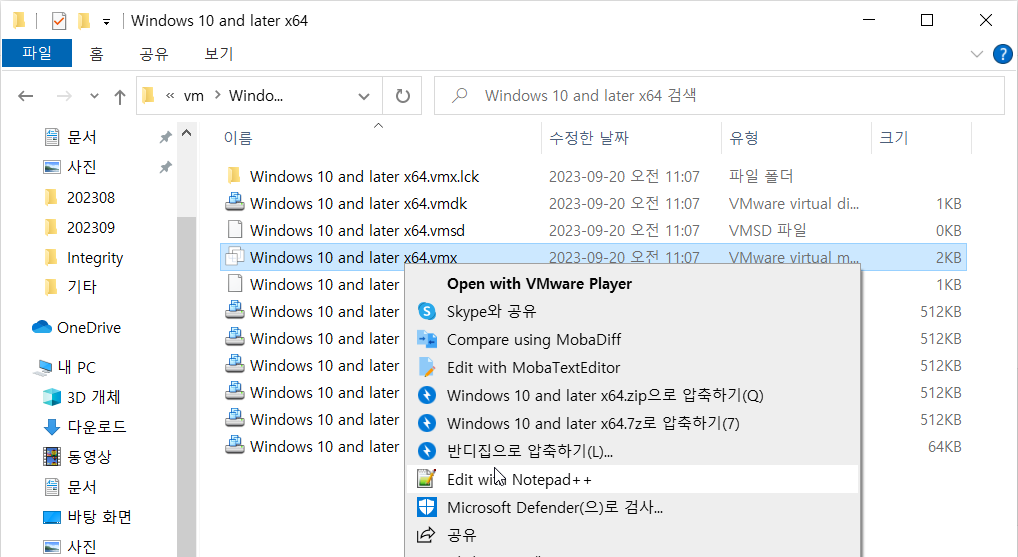Sort by 크기 column header
This screenshot has height=557, width=1018.
click(893, 138)
